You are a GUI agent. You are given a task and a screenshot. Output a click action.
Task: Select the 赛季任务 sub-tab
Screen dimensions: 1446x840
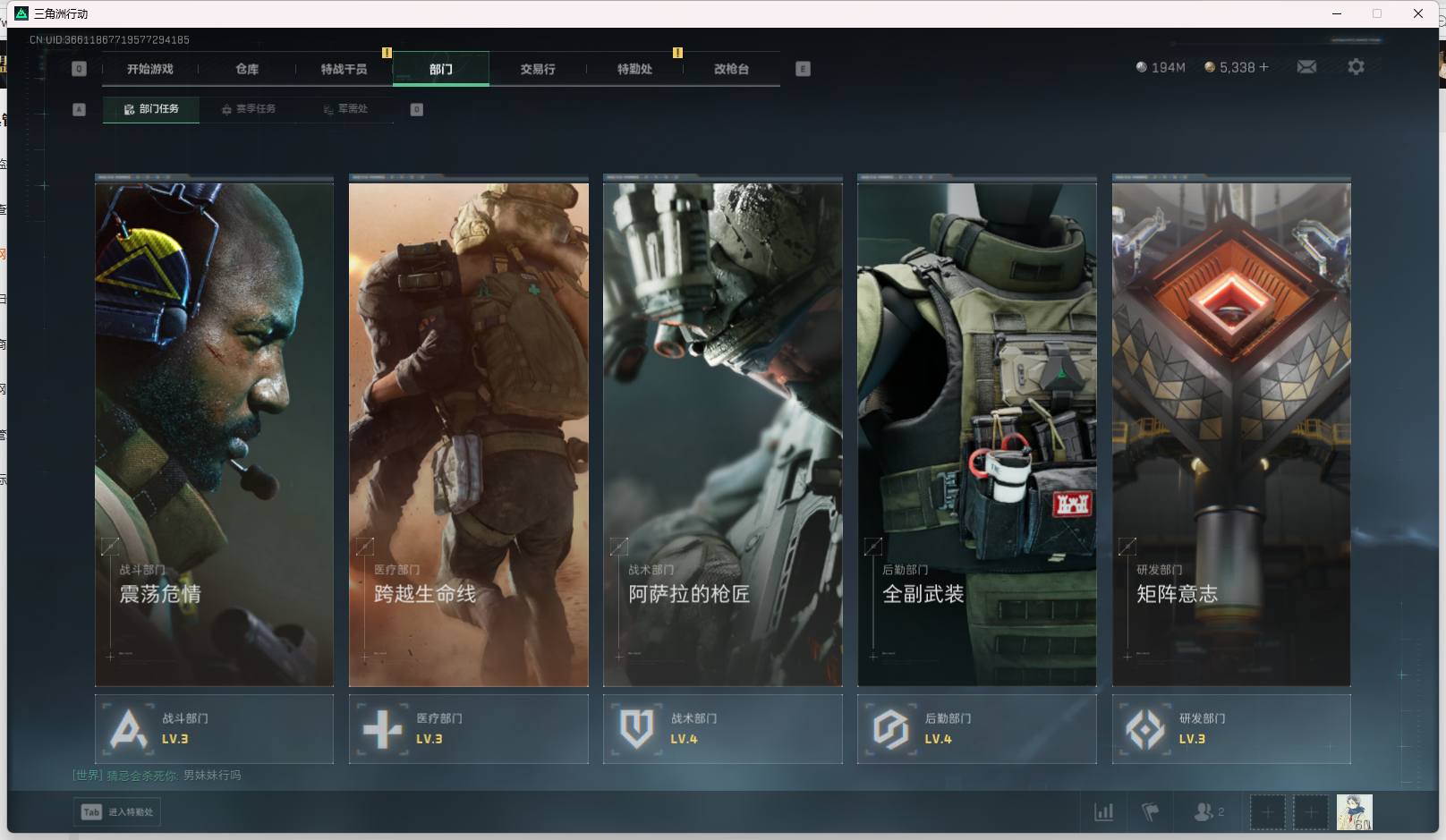pos(249,109)
